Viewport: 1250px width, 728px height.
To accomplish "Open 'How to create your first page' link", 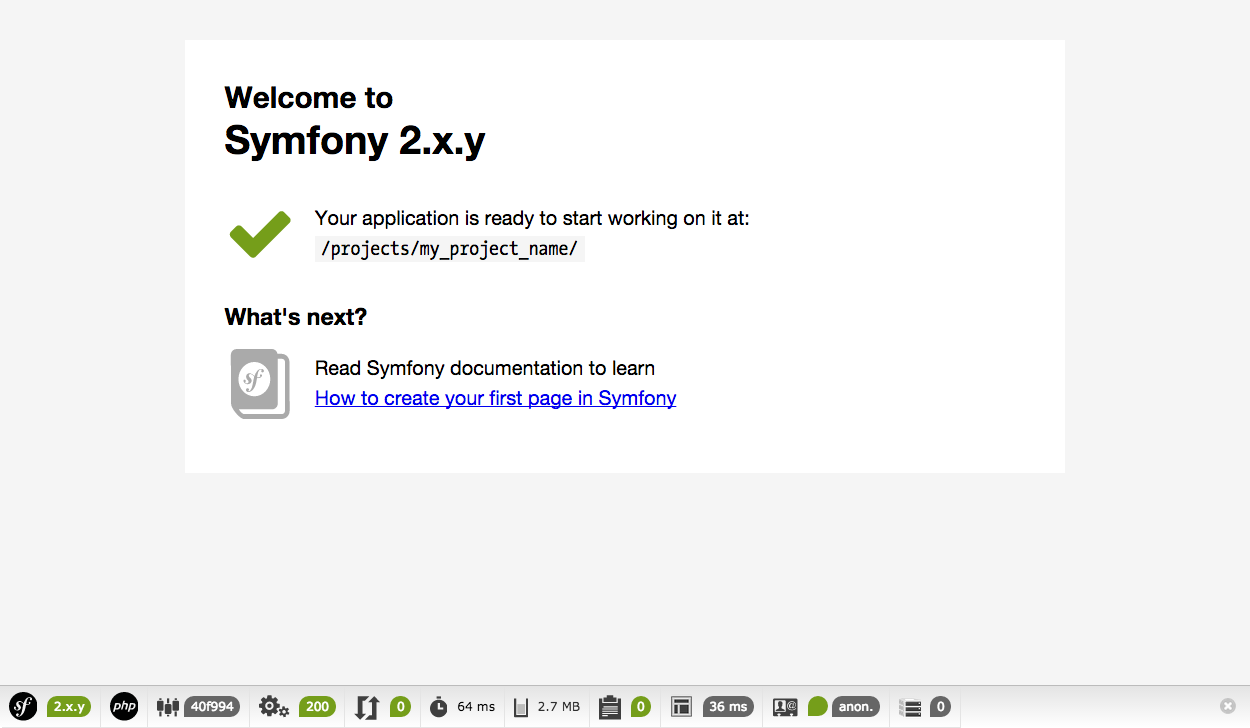I will [x=496, y=398].
